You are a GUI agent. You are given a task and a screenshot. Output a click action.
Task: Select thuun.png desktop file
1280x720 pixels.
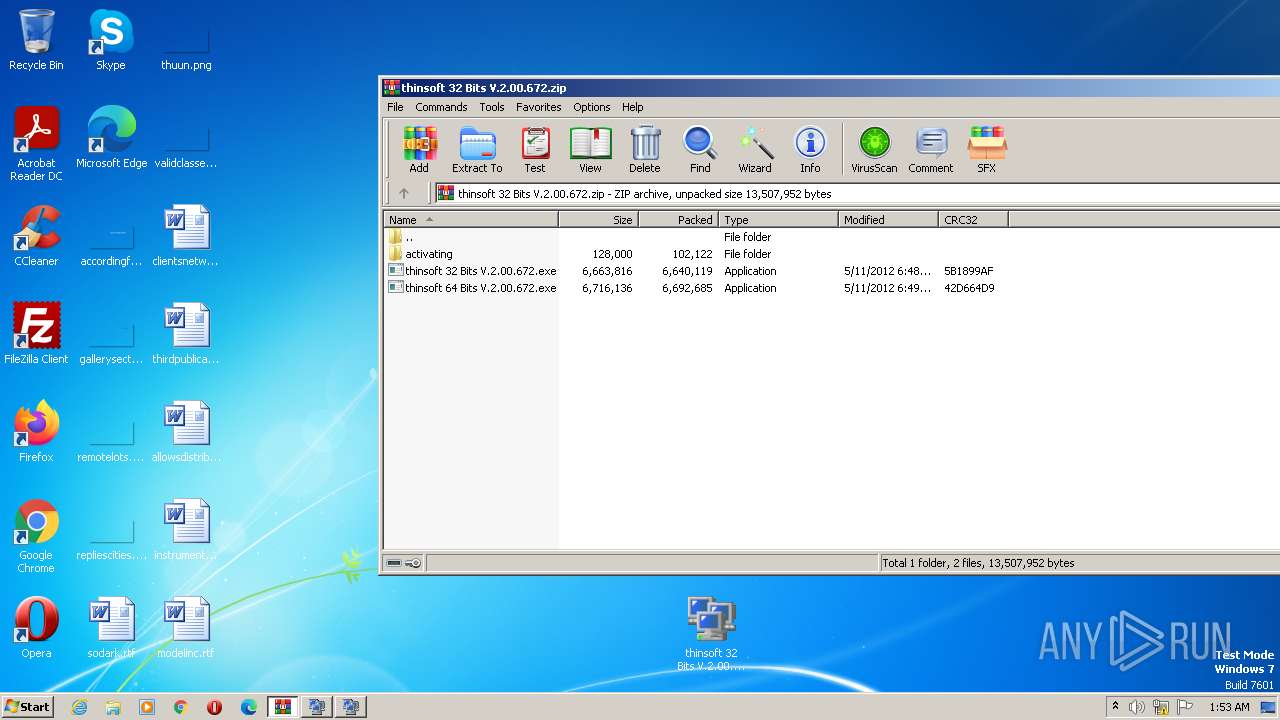click(186, 50)
